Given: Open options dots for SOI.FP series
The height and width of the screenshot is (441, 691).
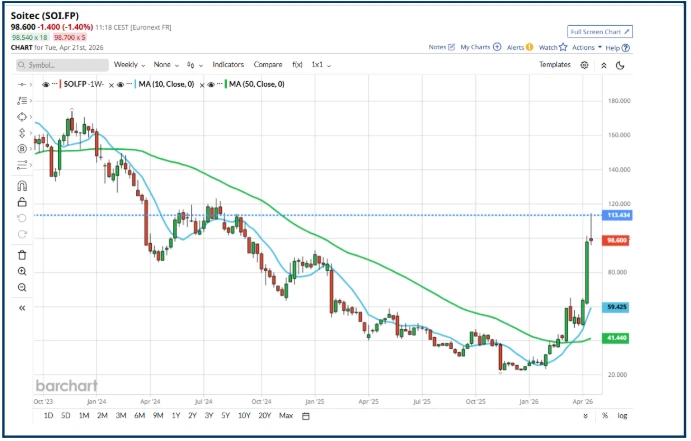Looking at the screenshot, I should tap(54, 84).
